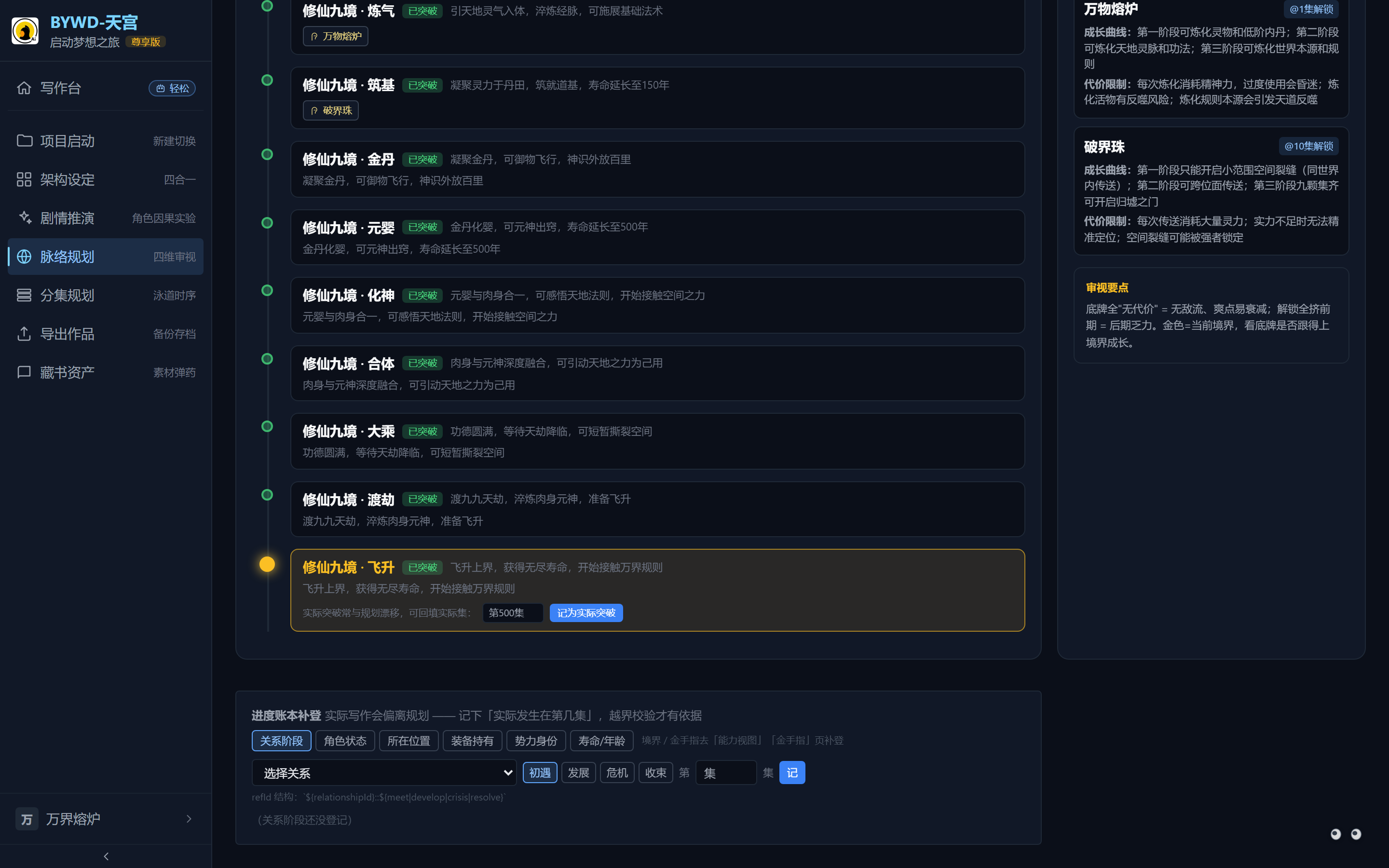Switch to the 关系阶段 tab
The image size is (1389, 868).
pos(281,741)
